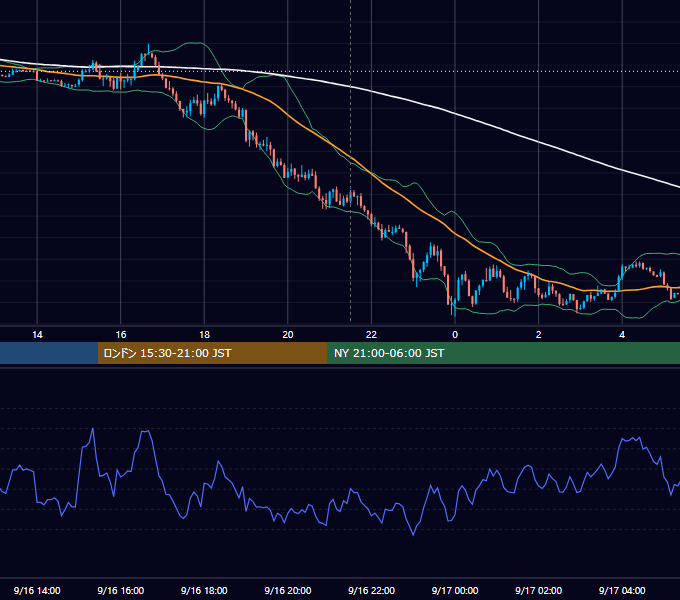Screen dimensions: 680x600
Task: Click the 9/16 14:00 date label
Action: click(x=37, y=590)
